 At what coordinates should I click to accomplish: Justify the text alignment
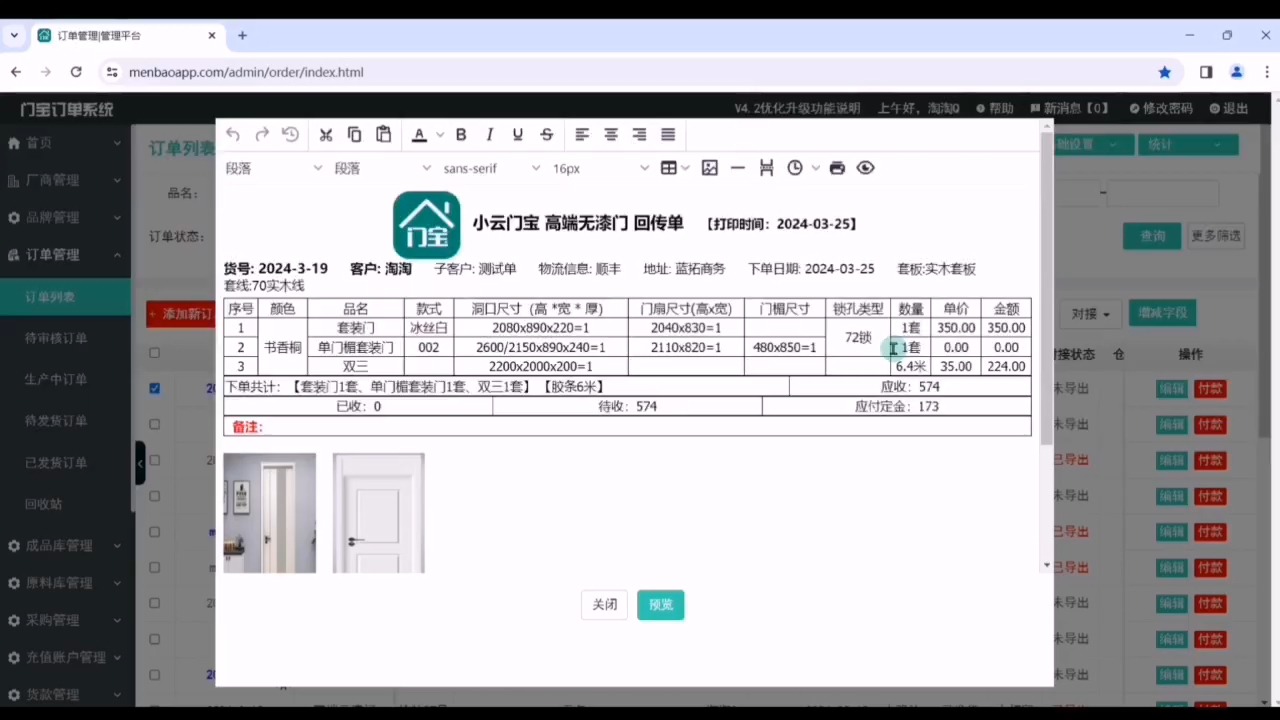(668, 135)
